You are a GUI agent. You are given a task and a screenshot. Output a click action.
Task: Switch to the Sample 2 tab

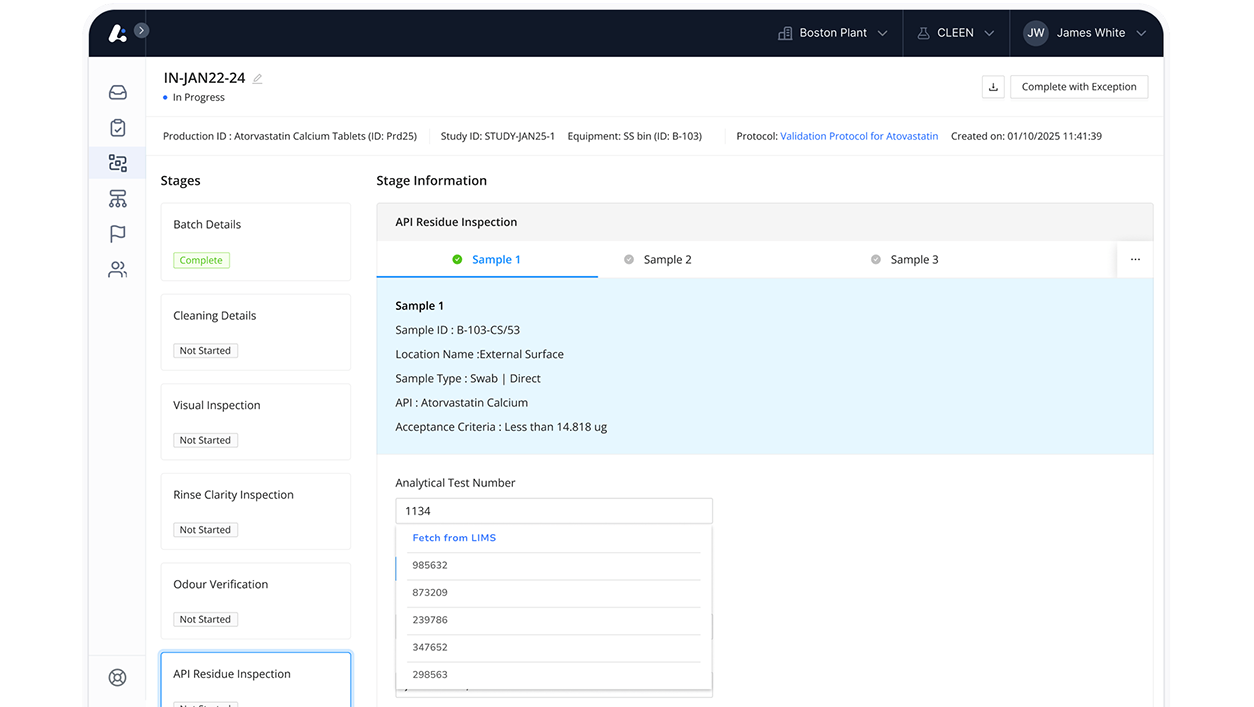(665, 259)
